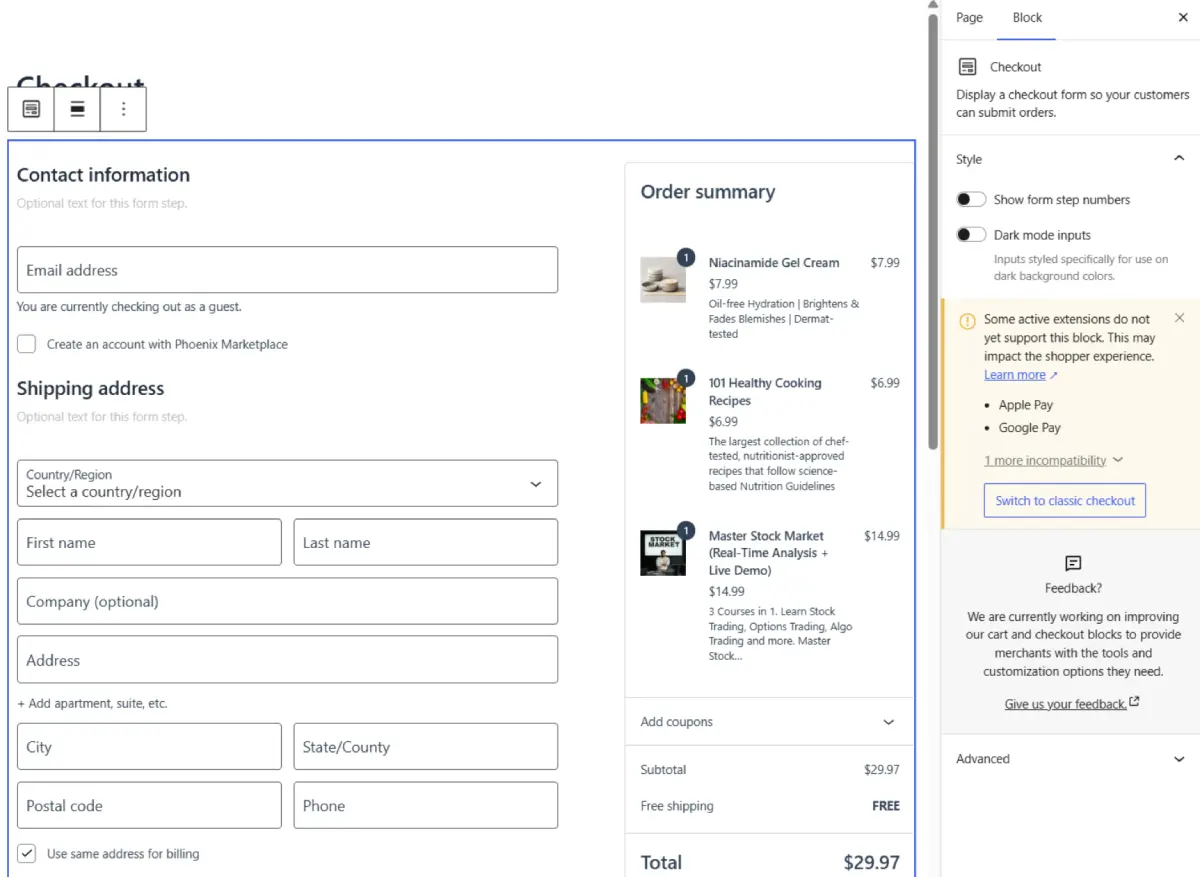This screenshot has height=877, width=1200.
Task: Enable Dark mode inputs toggle
Action: pyautogui.click(x=971, y=235)
